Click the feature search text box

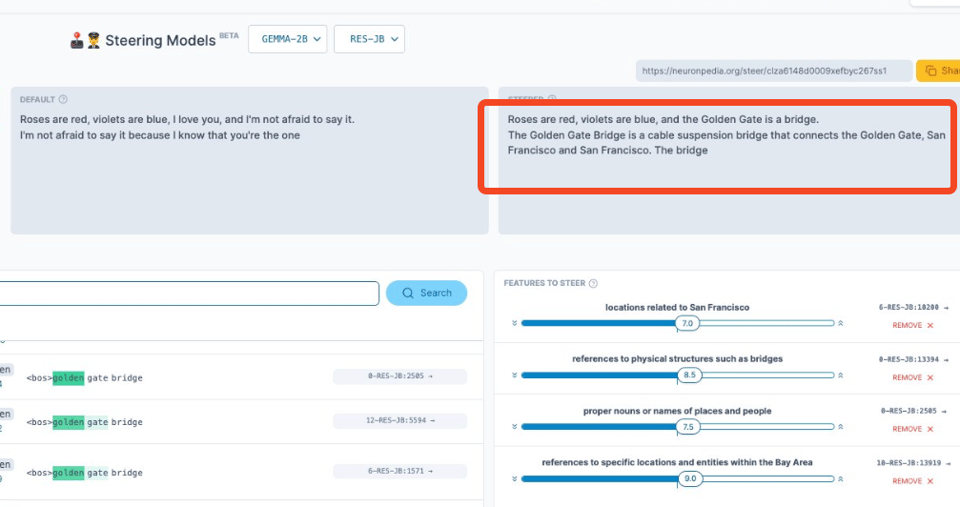click(x=190, y=293)
